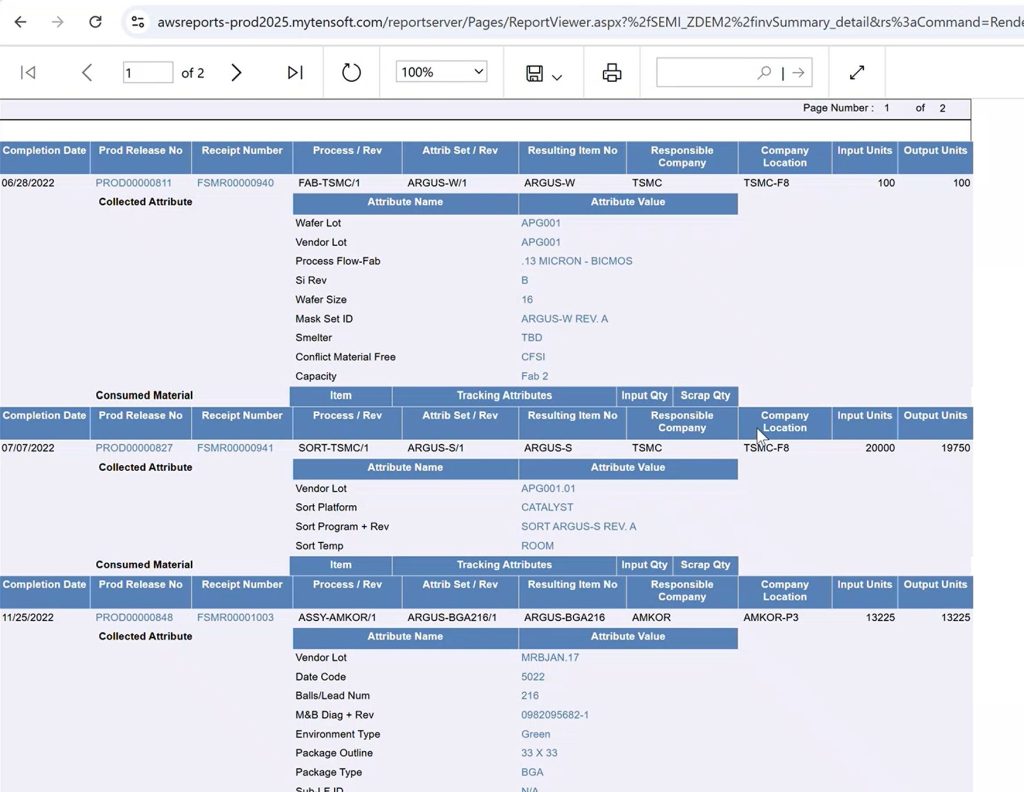
Task: Reload the page in the browser
Action: click(96, 21)
